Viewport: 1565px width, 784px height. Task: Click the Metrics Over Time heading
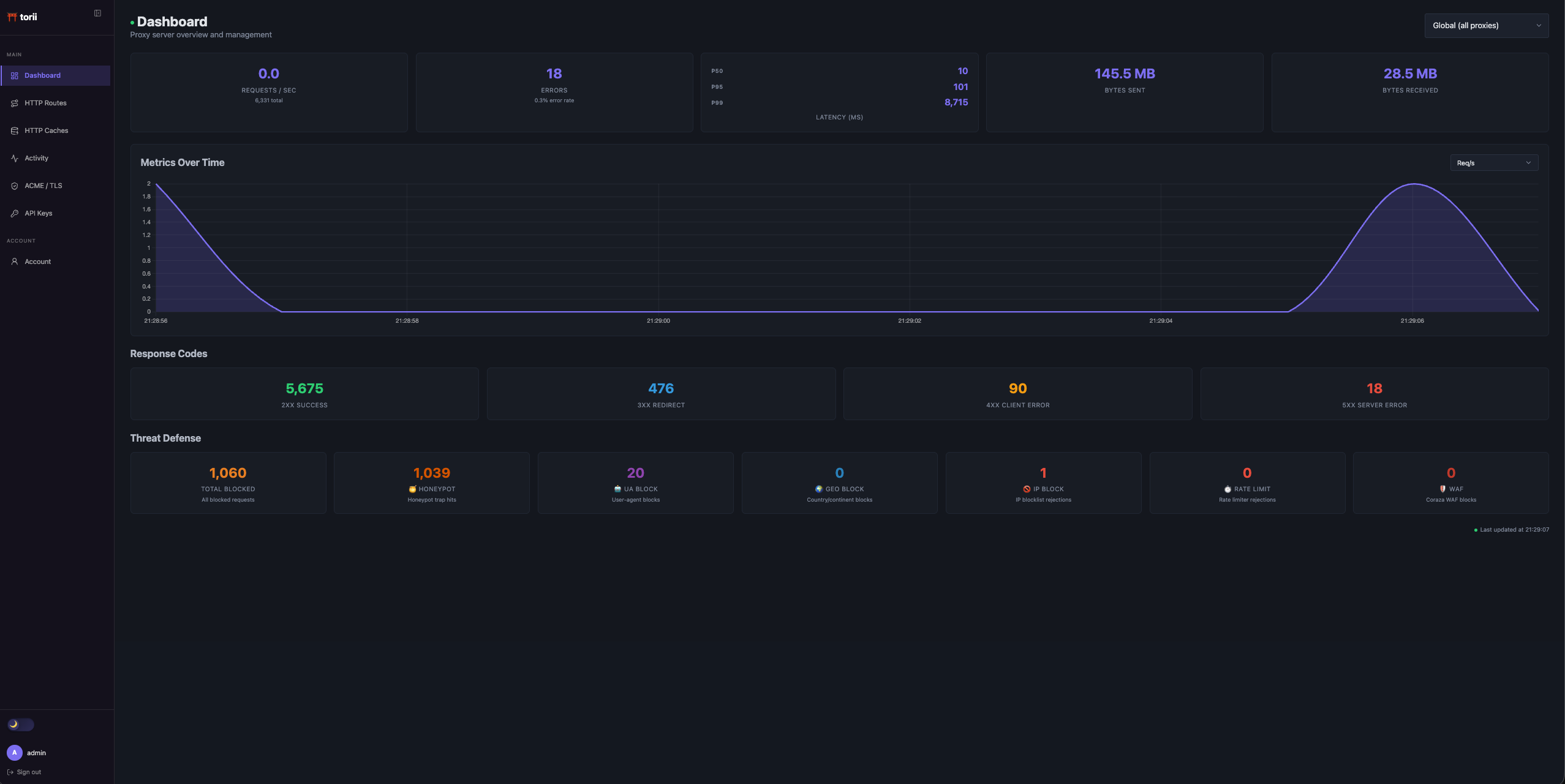183,163
